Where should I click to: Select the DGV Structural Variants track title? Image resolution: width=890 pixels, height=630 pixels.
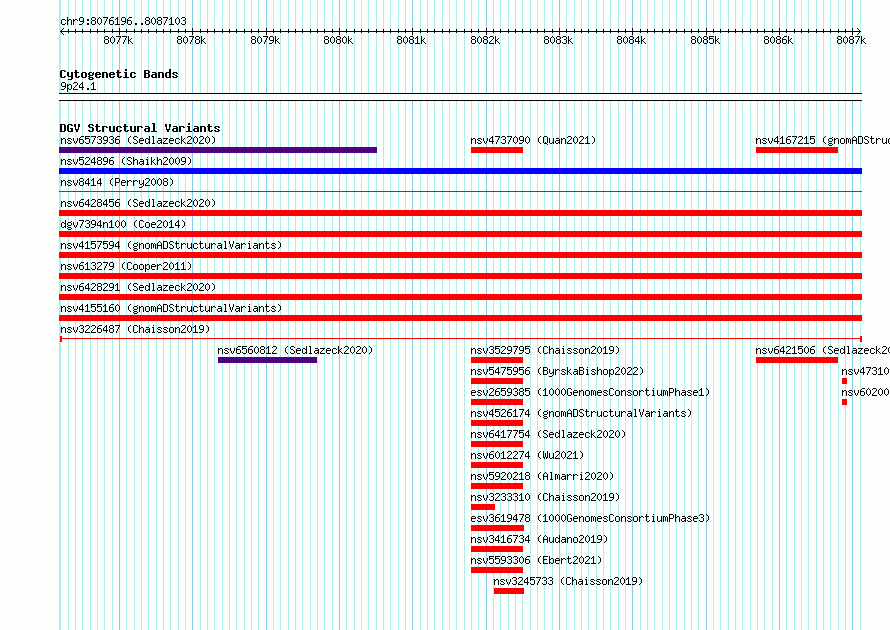pos(140,128)
